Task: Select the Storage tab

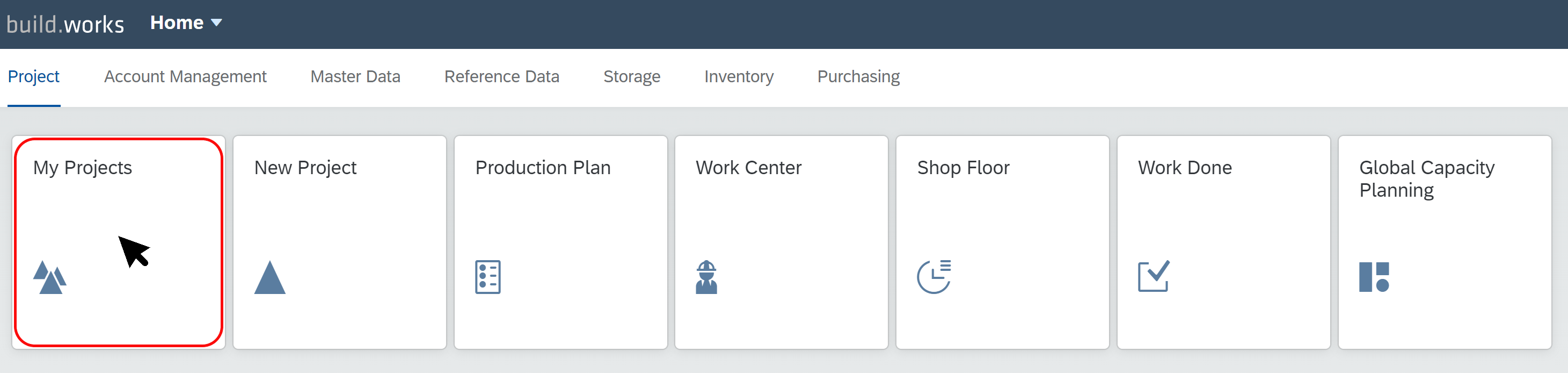Action: pyautogui.click(x=631, y=76)
